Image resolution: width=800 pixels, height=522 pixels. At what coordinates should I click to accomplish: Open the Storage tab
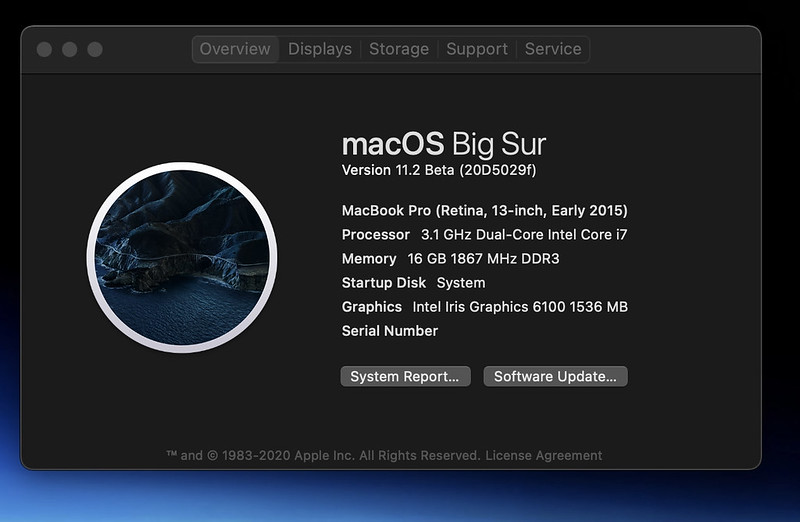tap(399, 49)
